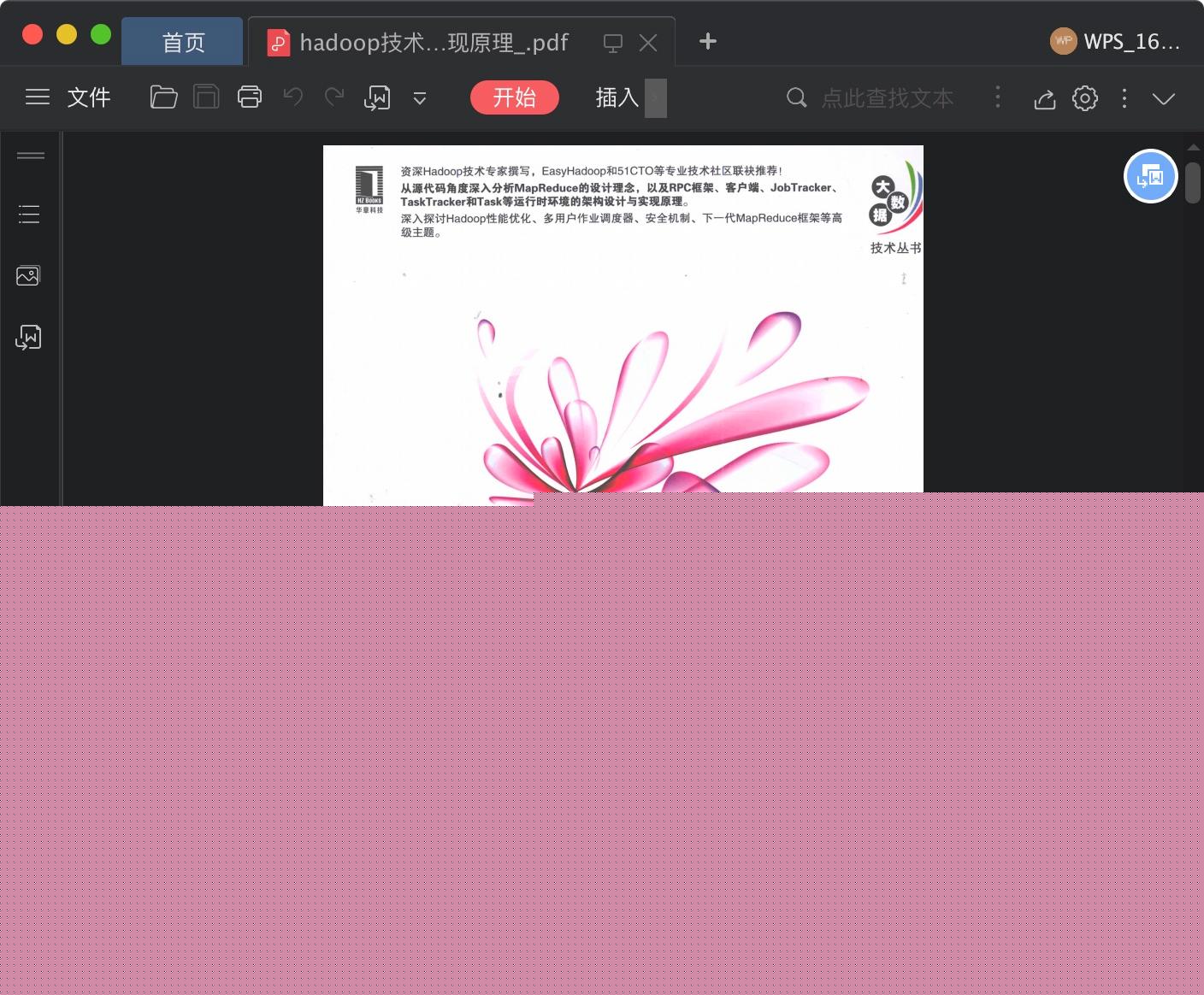Click the red 开始 button
Screen dimensions: 1204x995
point(514,97)
